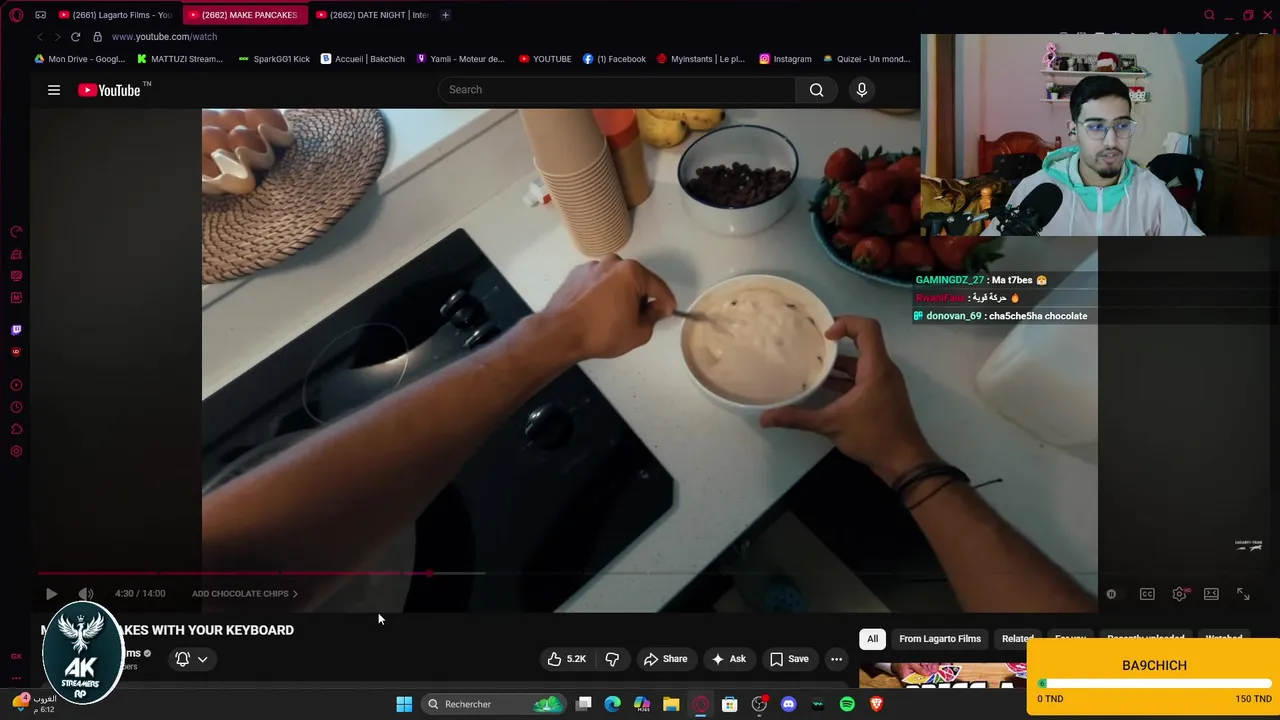Open the Opera sidebar settings gear
This screenshot has height=720, width=1280.
point(16,452)
